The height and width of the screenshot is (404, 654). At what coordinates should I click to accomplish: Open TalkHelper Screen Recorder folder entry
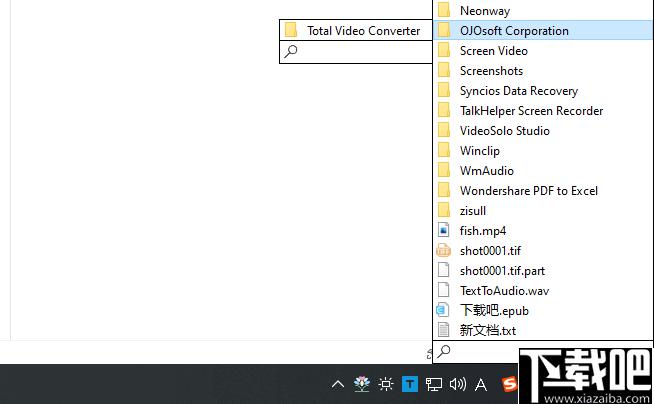point(543,110)
